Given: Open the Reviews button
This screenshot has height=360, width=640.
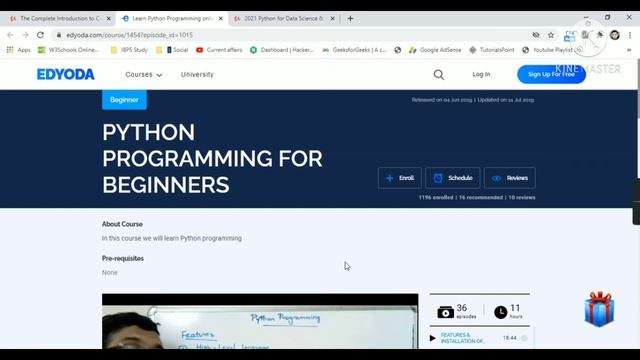Looking at the screenshot, I should [x=510, y=178].
